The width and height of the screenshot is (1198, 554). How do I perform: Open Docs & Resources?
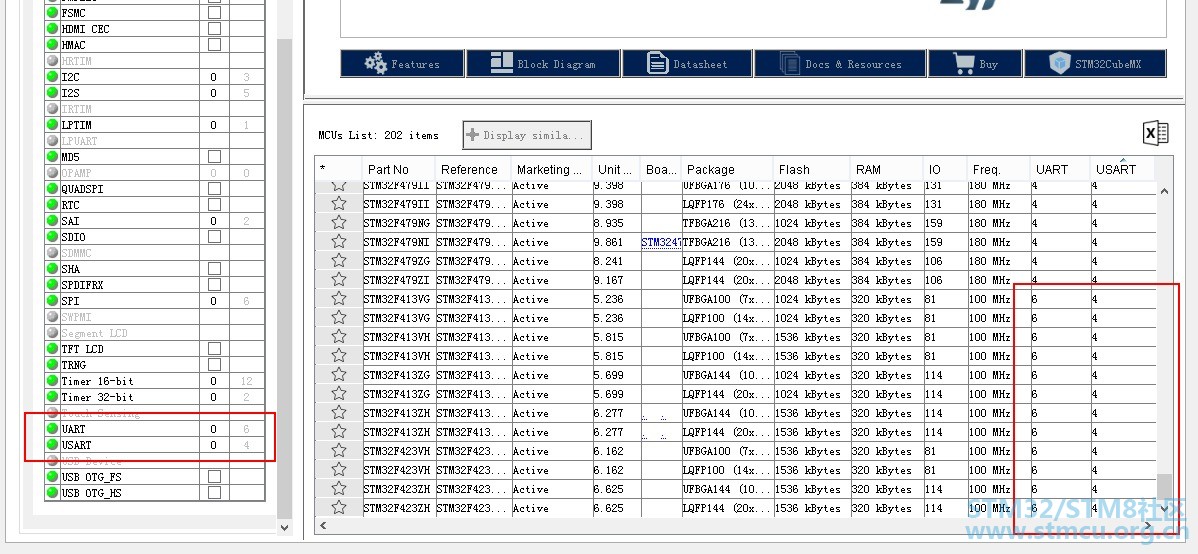click(840, 63)
